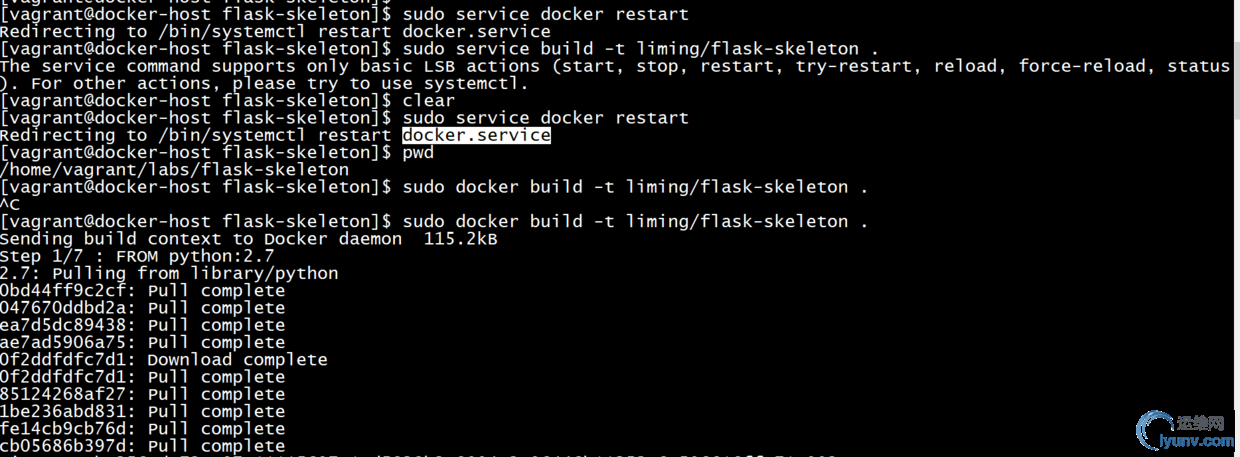Click the fe14cb9cb76d Pull complete line
Image resolution: width=1240 pixels, height=457 pixels.
pyautogui.click(x=143, y=429)
